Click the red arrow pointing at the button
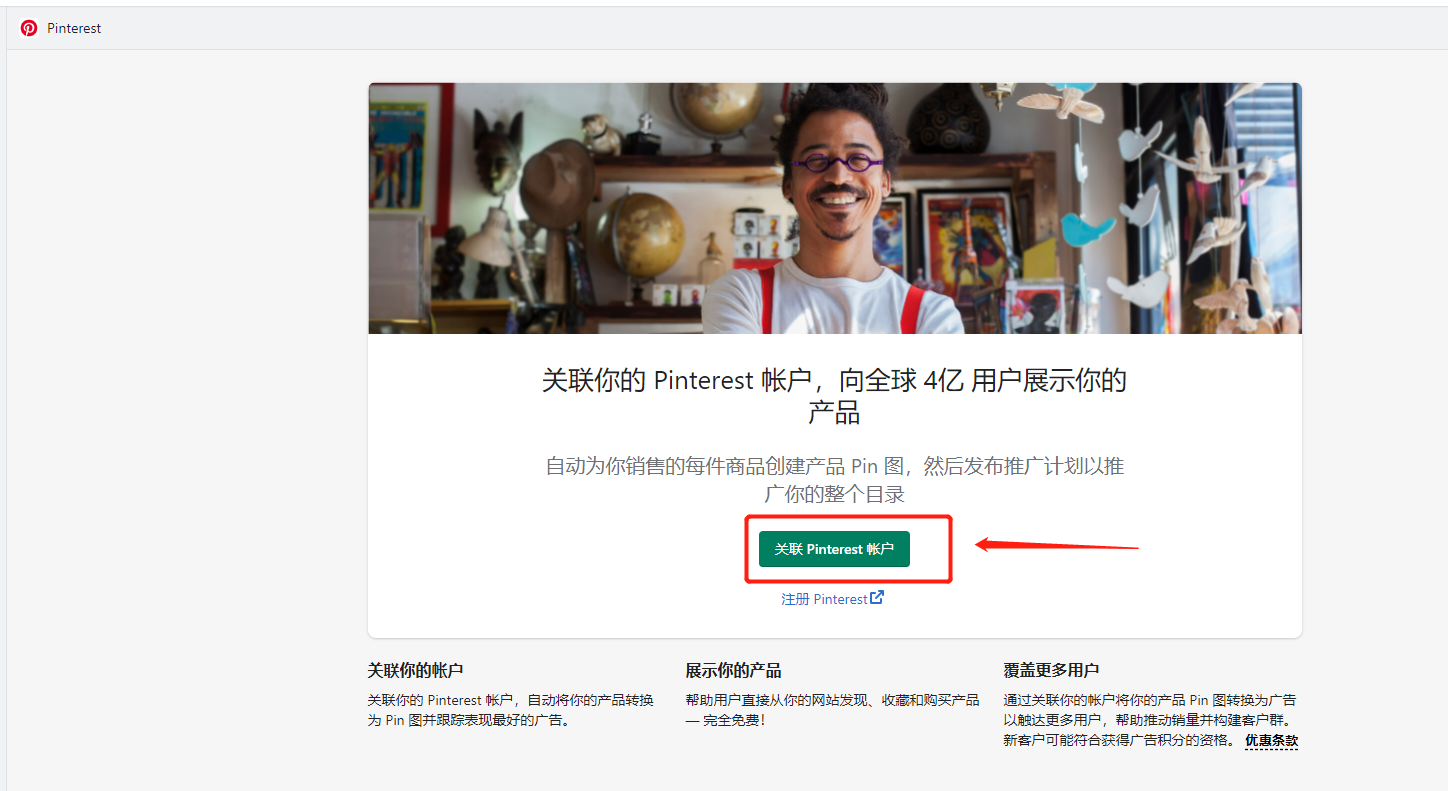The height and width of the screenshot is (791, 1448). 1056,546
